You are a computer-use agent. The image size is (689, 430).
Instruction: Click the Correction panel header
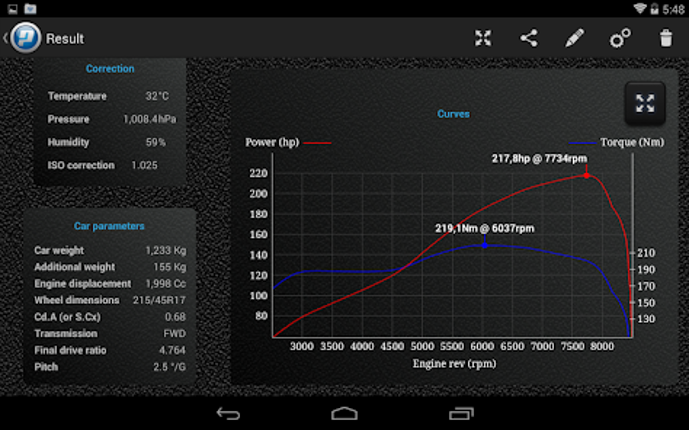[x=110, y=69]
